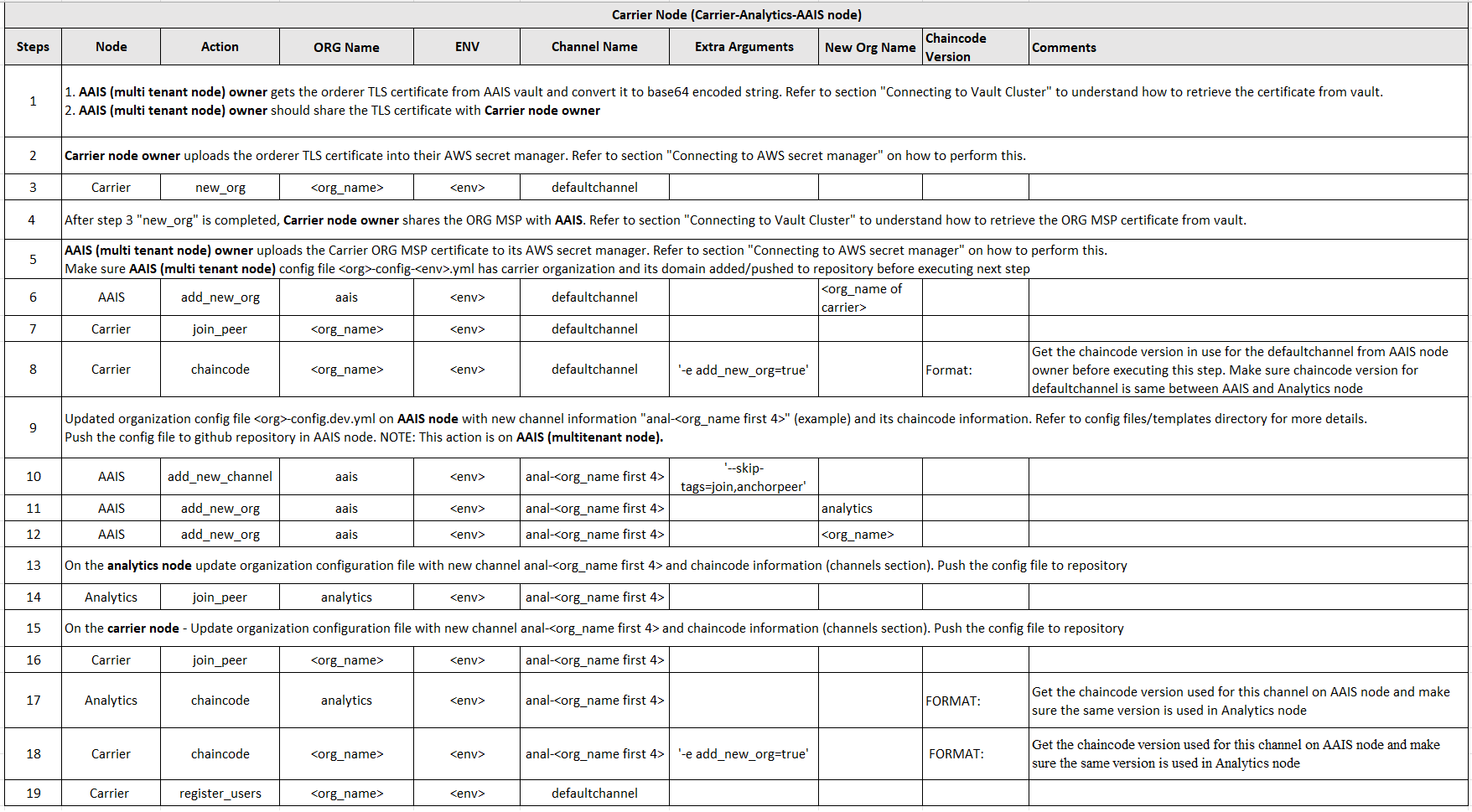
Task: Click the step 7 join_peer action cell
Action: point(220,328)
